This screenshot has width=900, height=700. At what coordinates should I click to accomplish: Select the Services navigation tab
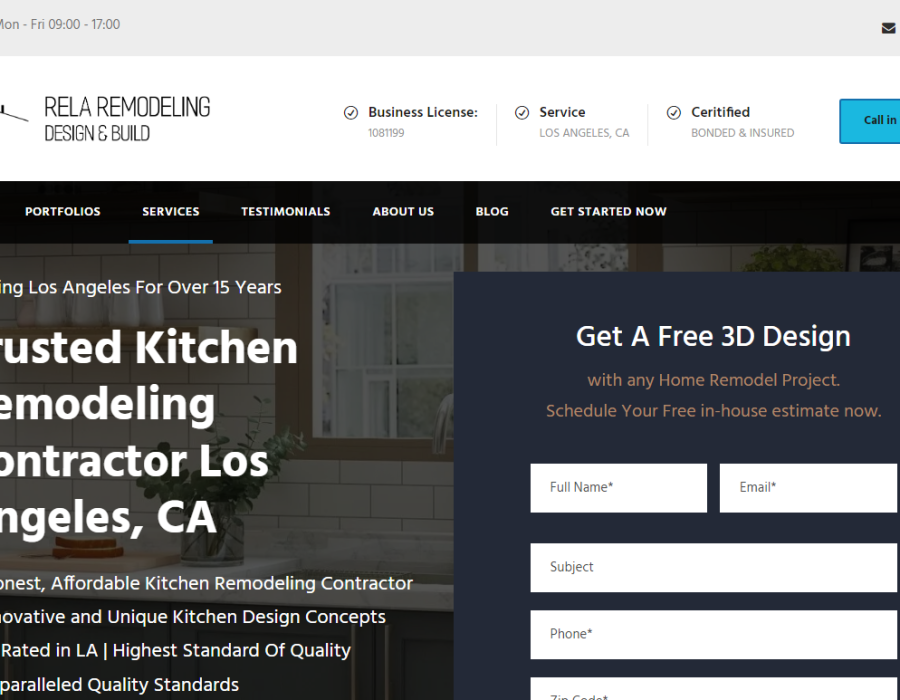coord(170,212)
